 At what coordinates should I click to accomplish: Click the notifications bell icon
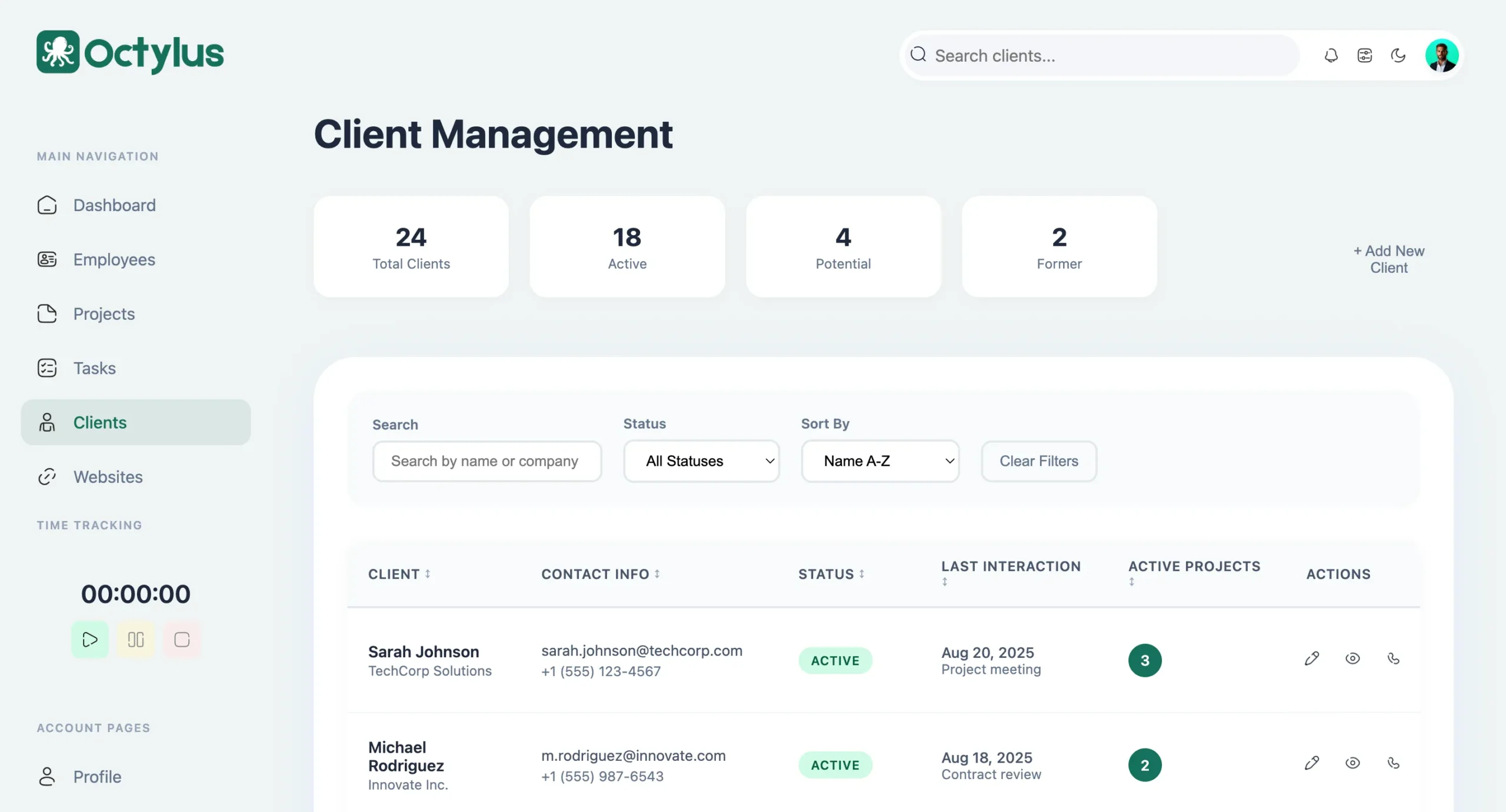click(1331, 55)
